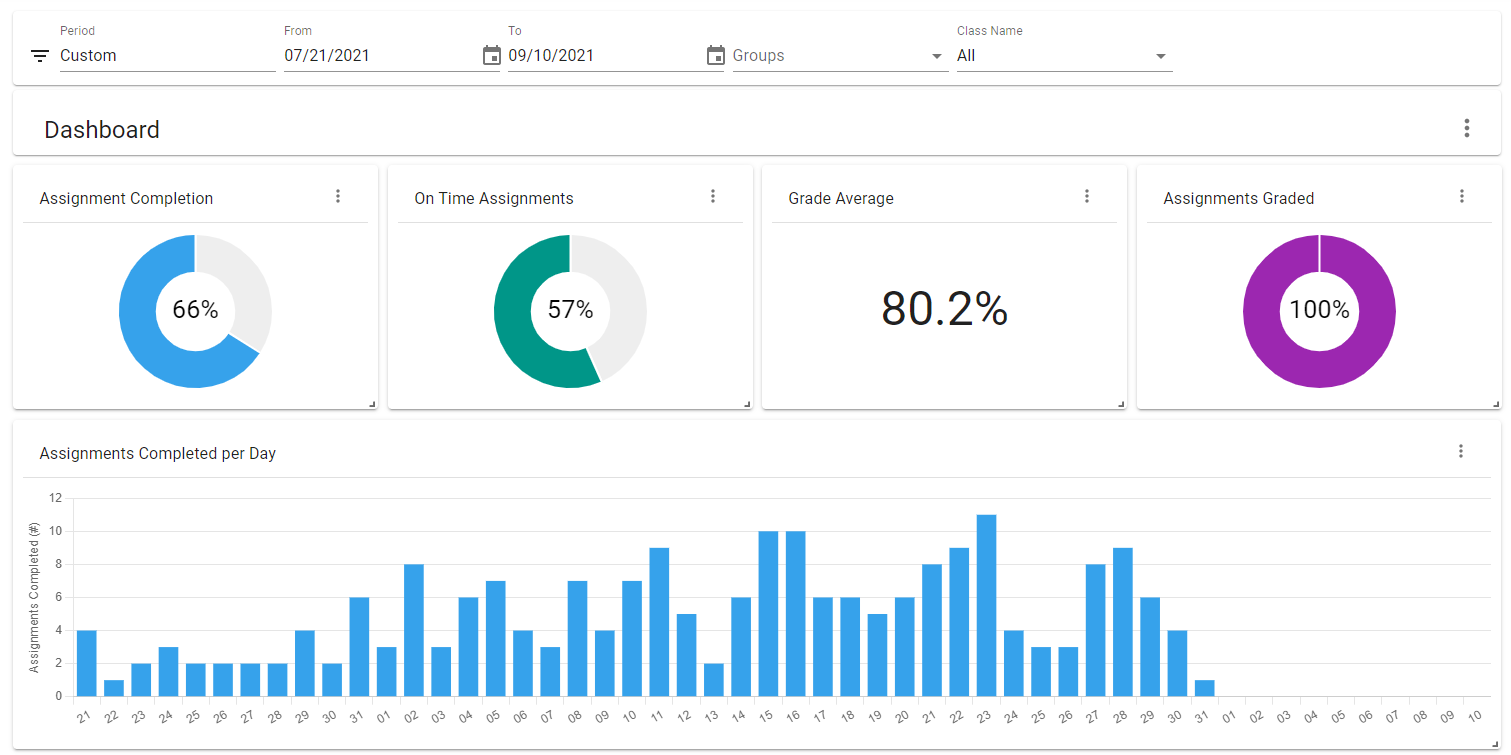
Task: Click the Grade Average card title
Action: click(841, 199)
